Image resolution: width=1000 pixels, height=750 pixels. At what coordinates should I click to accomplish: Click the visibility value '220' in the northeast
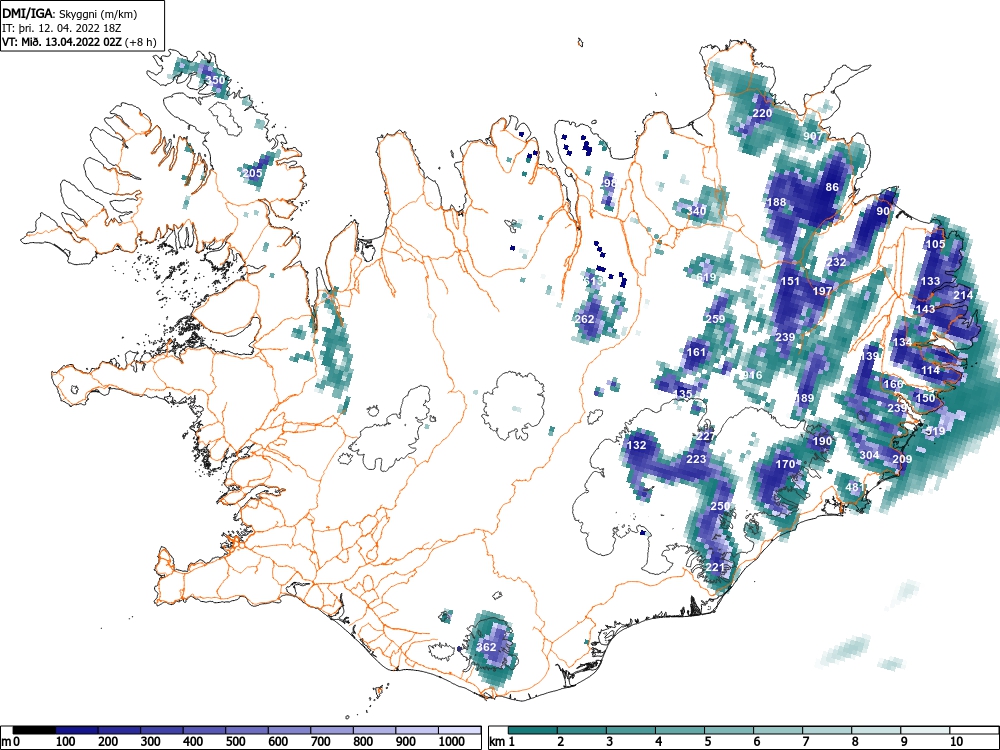(x=762, y=114)
